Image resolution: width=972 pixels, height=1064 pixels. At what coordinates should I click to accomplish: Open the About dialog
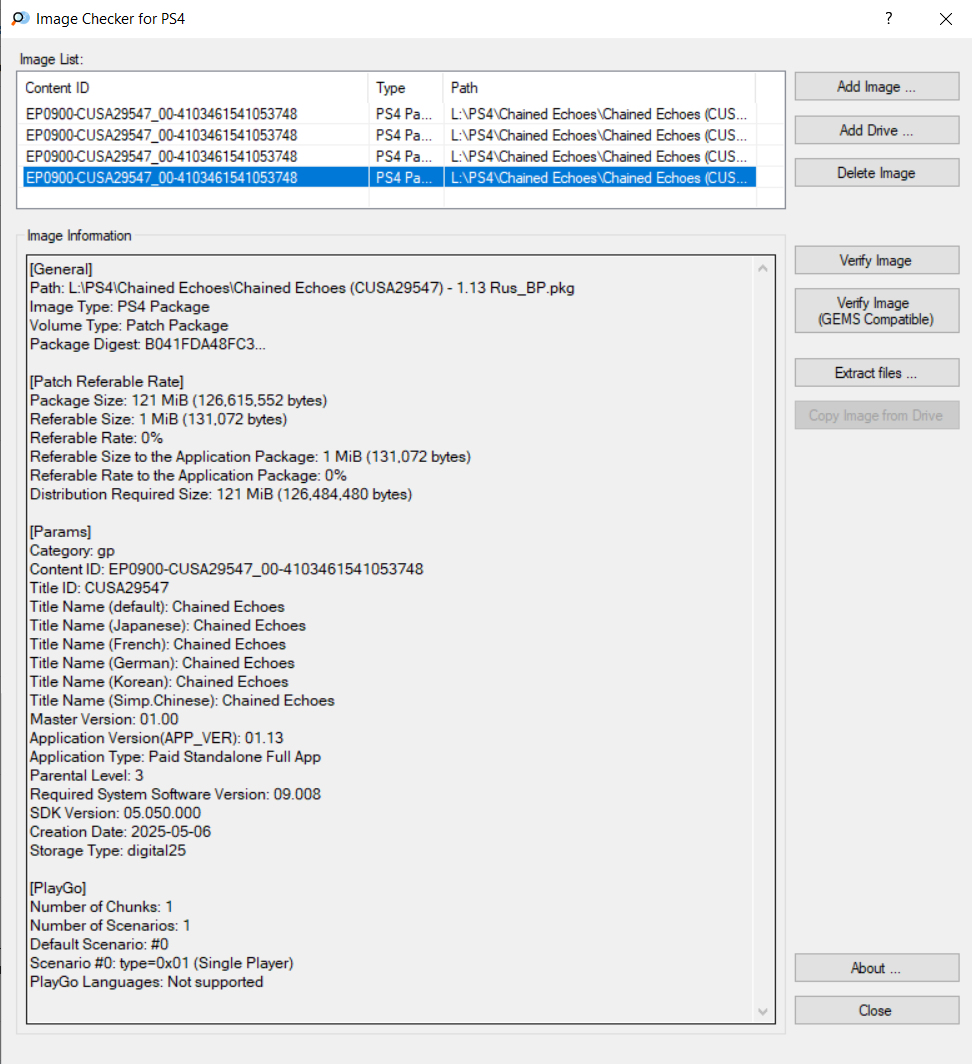pyautogui.click(x=876, y=968)
